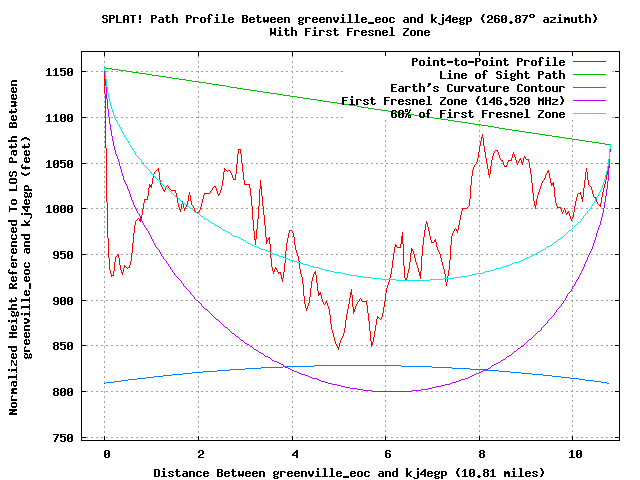Click the y-axis tick label 800
The image size is (640, 480).
63,392
